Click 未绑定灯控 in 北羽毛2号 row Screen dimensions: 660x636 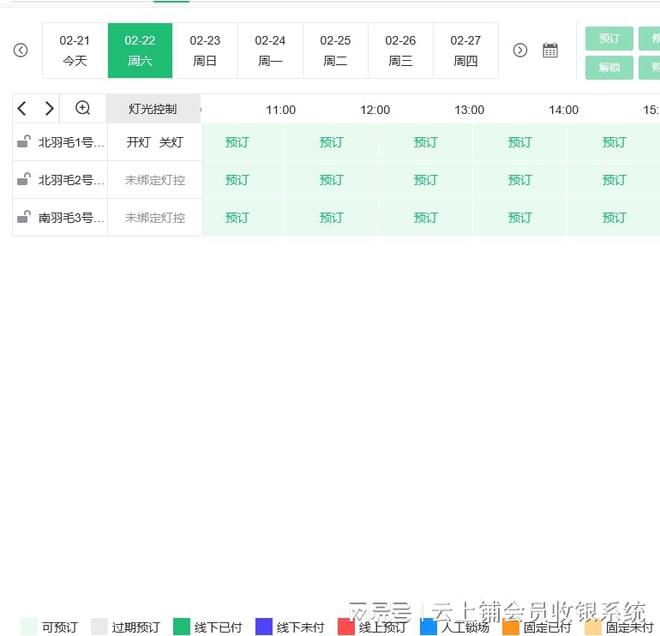[x=155, y=180]
